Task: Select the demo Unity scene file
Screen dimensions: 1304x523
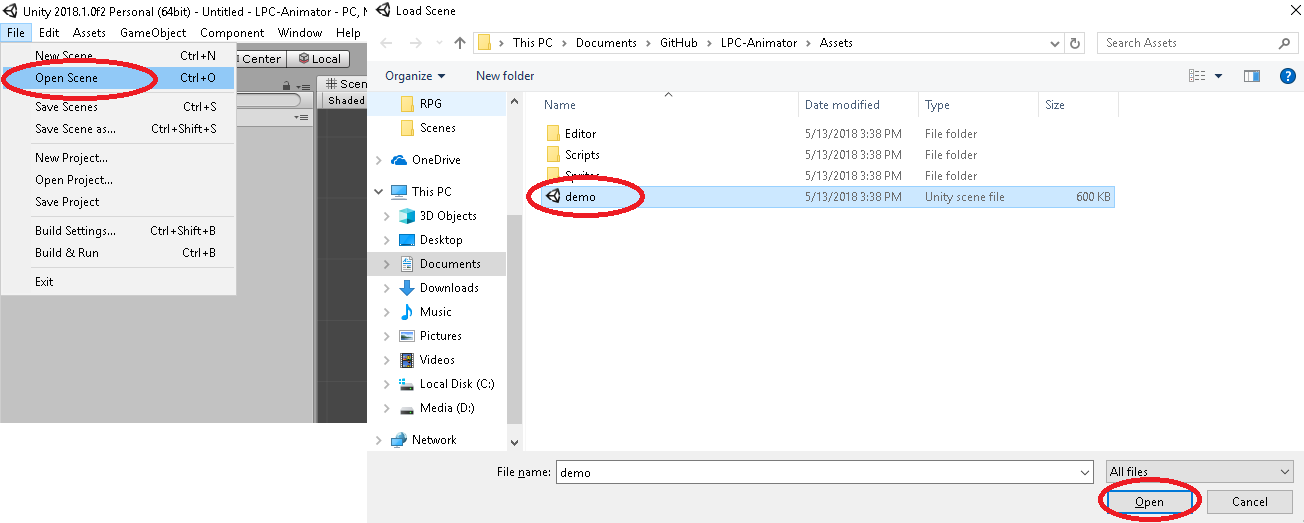Action: [x=580, y=197]
